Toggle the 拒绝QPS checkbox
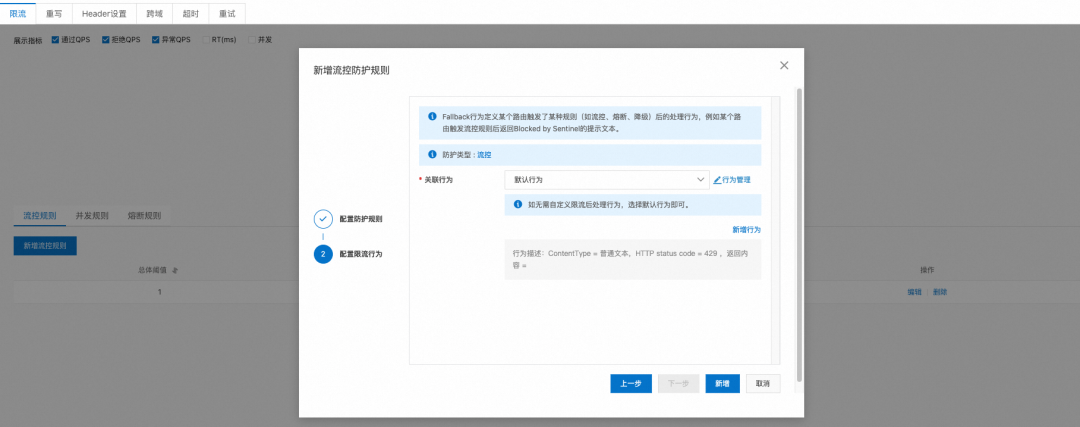The height and width of the screenshot is (427, 1080). click(105, 40)
